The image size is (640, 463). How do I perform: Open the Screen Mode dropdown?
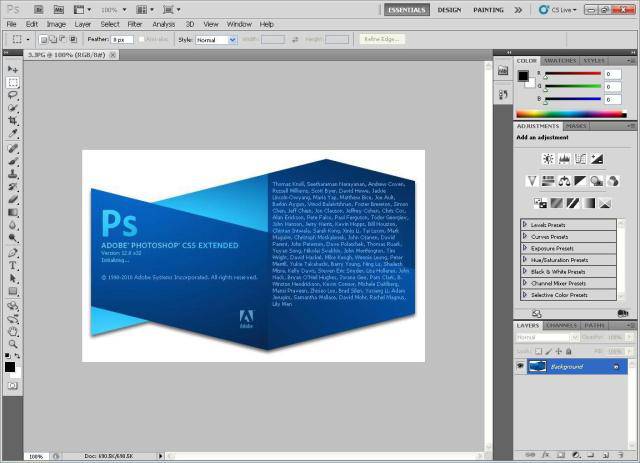(x=172, y=9)
